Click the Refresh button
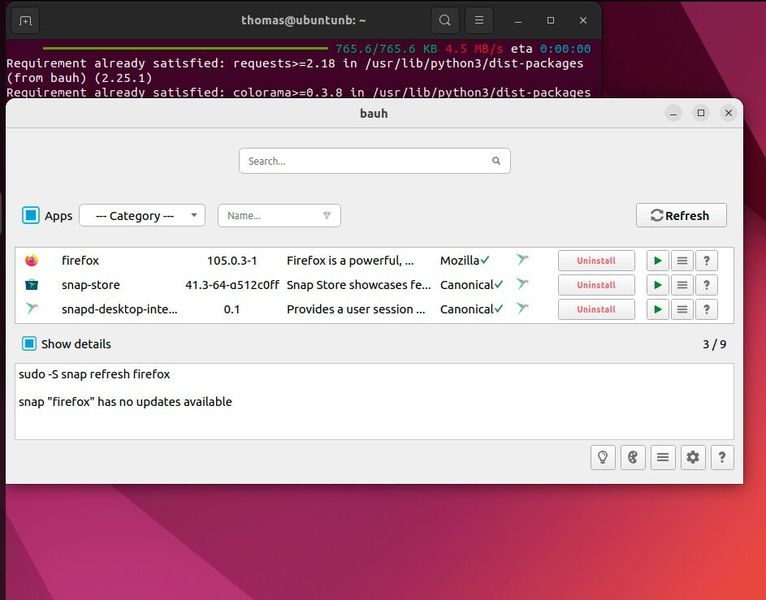 681,215
